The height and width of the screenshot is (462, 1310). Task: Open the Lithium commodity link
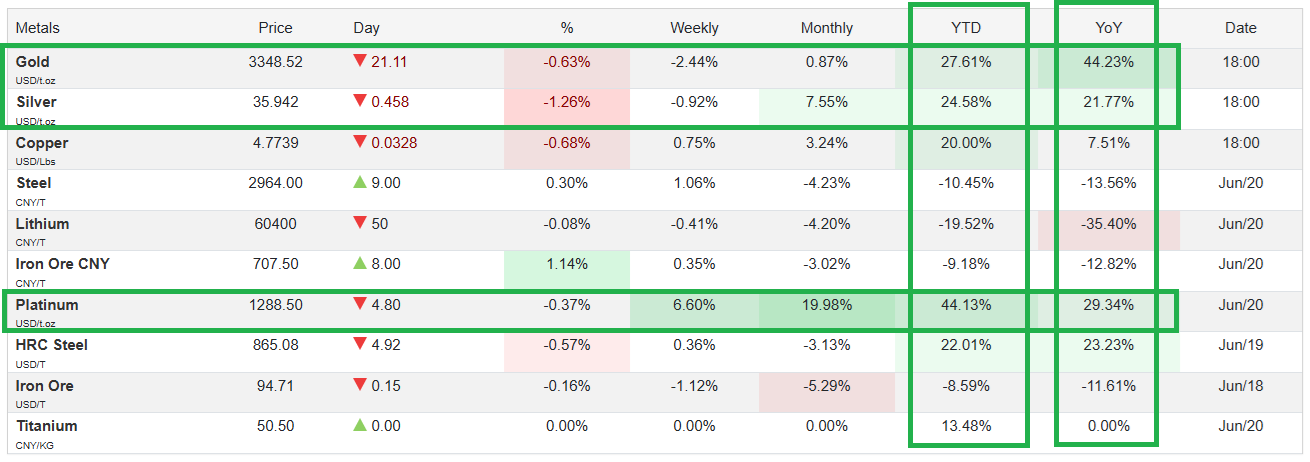pyautogui.click(x=43, y=224)
